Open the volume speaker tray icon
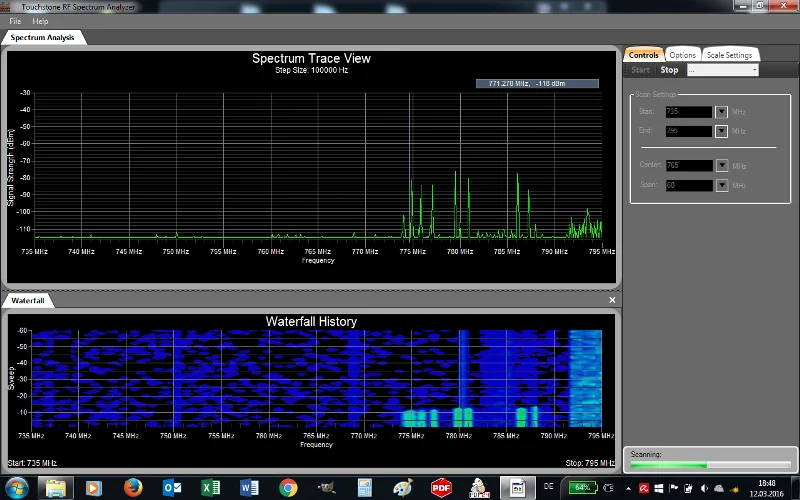This screenshot has height=500, width=800. [705, 488]
